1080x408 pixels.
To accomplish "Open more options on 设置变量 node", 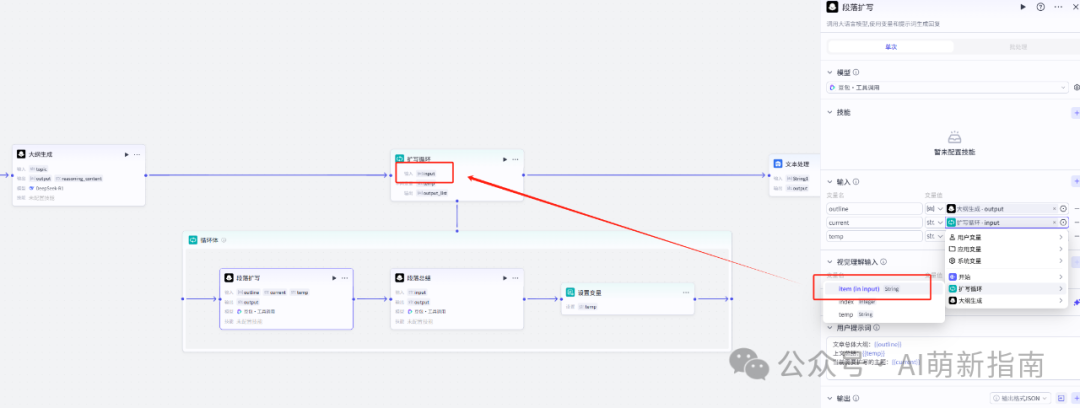I will click(685, 292).
